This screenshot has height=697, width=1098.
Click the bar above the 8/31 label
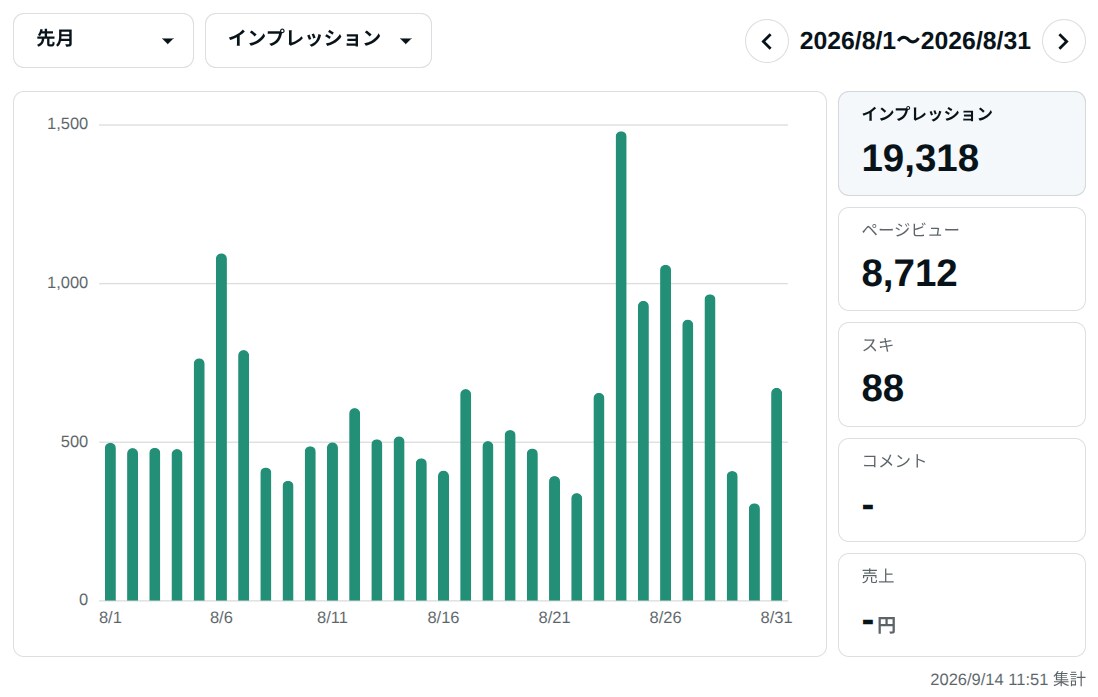point(777,495)
